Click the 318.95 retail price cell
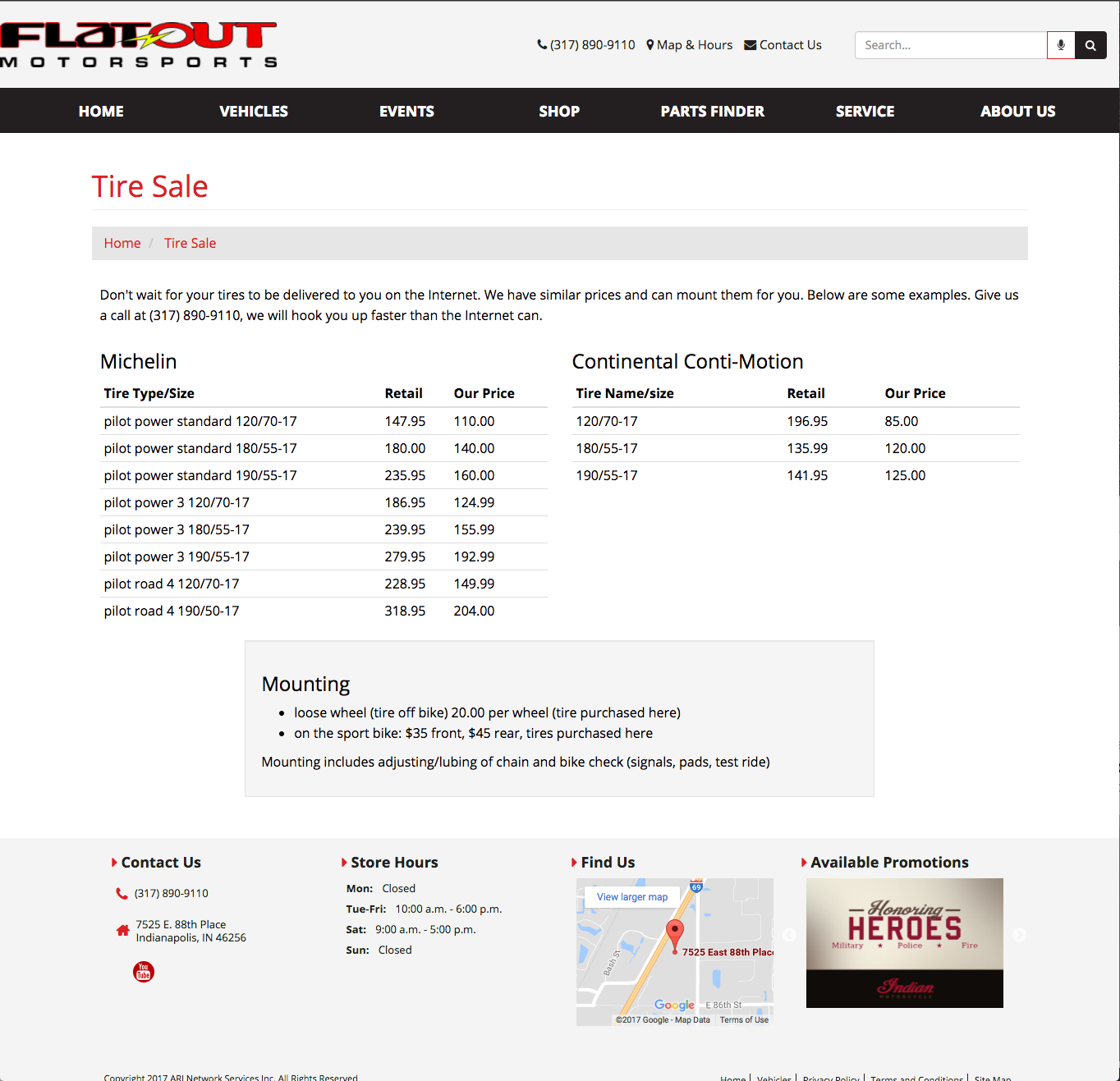Screen dimensions: 1120x1081 pos(405,611)
